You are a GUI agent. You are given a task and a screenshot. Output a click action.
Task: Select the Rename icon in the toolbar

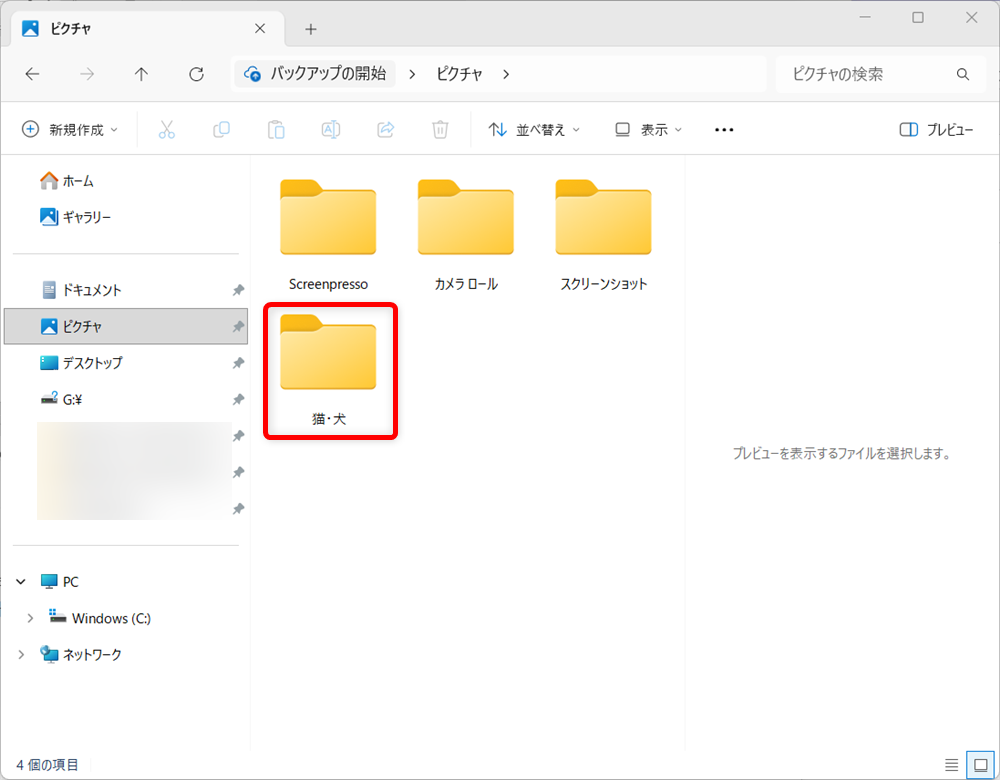pyautogui.click(x=331, y=129)
